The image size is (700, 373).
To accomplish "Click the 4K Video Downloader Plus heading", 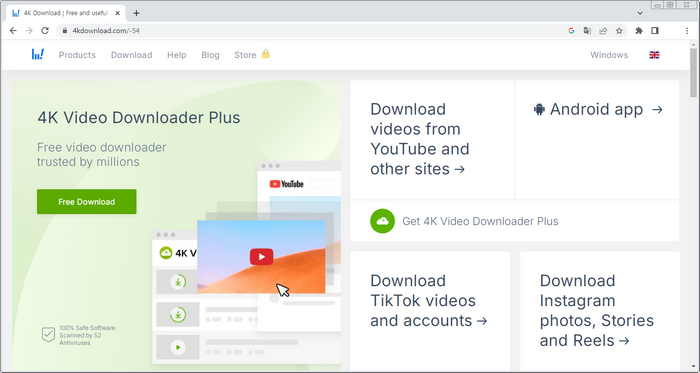I will (x=139, y=117).
